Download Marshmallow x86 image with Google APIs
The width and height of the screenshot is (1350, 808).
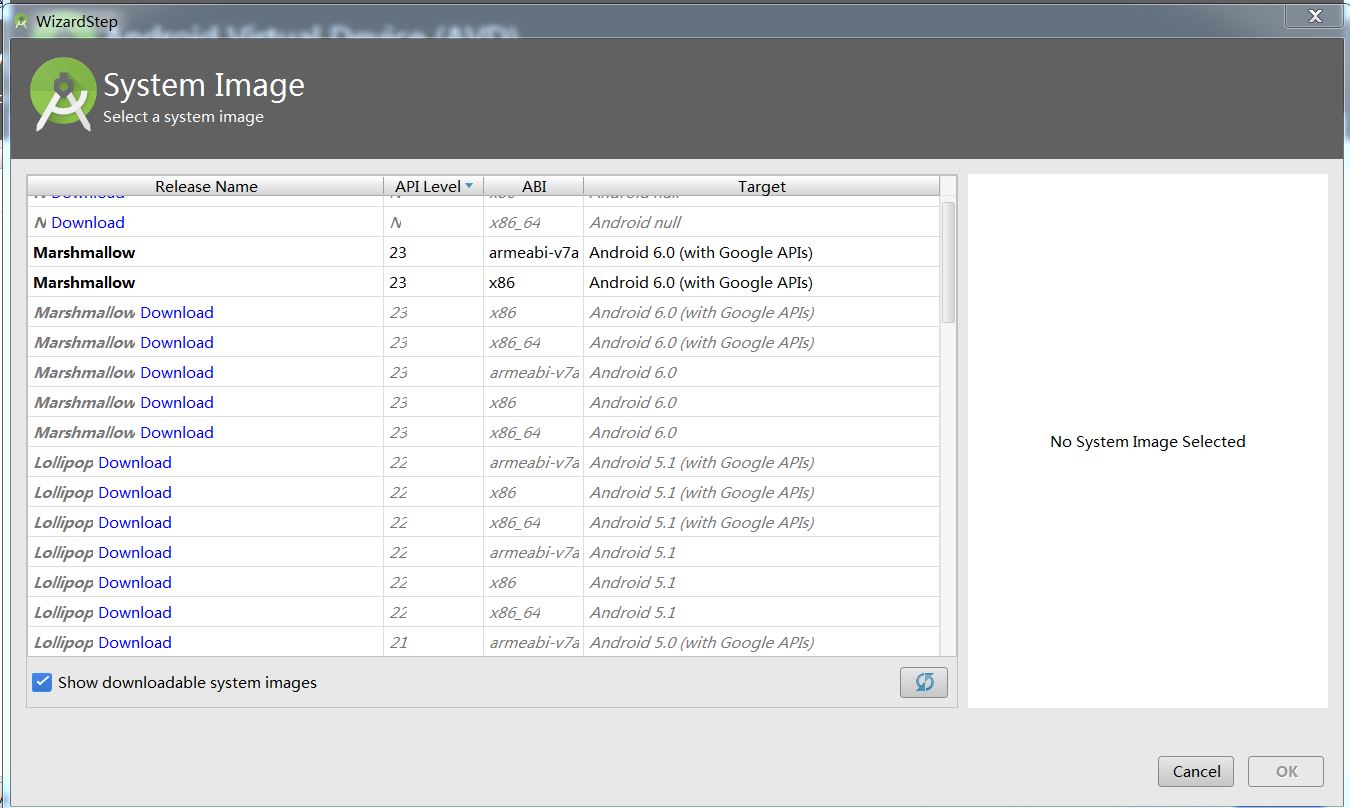click(177, 312)
